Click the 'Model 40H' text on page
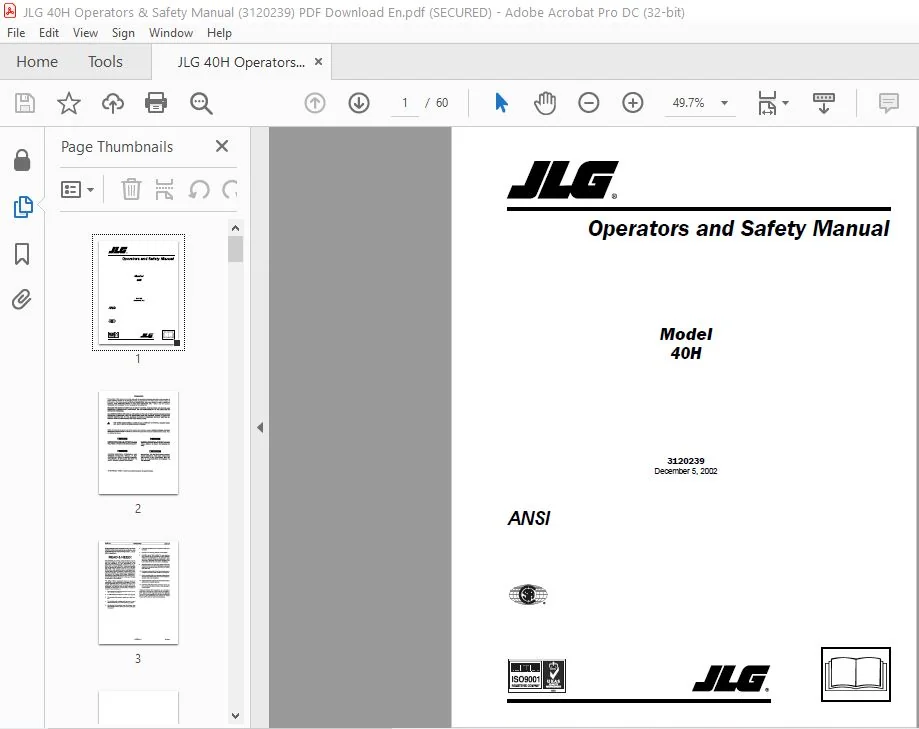This screenshot has height=729, width=919. [686, 343]
